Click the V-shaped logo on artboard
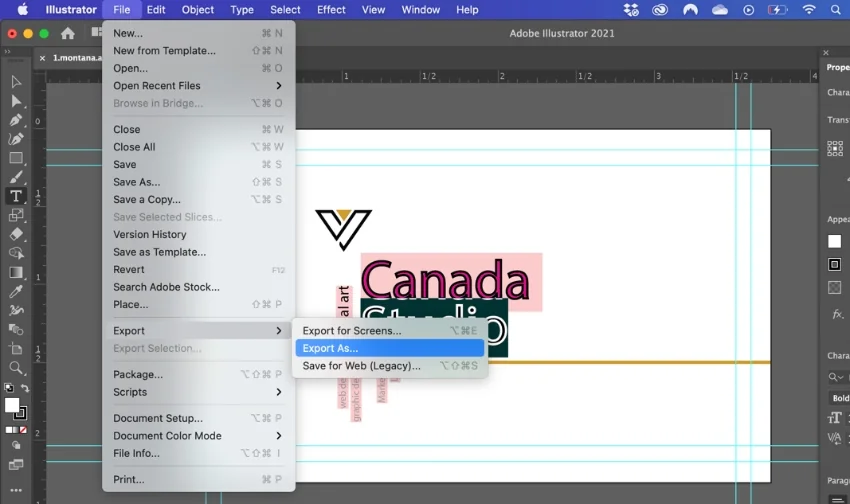The height and width of the screenshot is (504, 850). click(x=343, y=229)
